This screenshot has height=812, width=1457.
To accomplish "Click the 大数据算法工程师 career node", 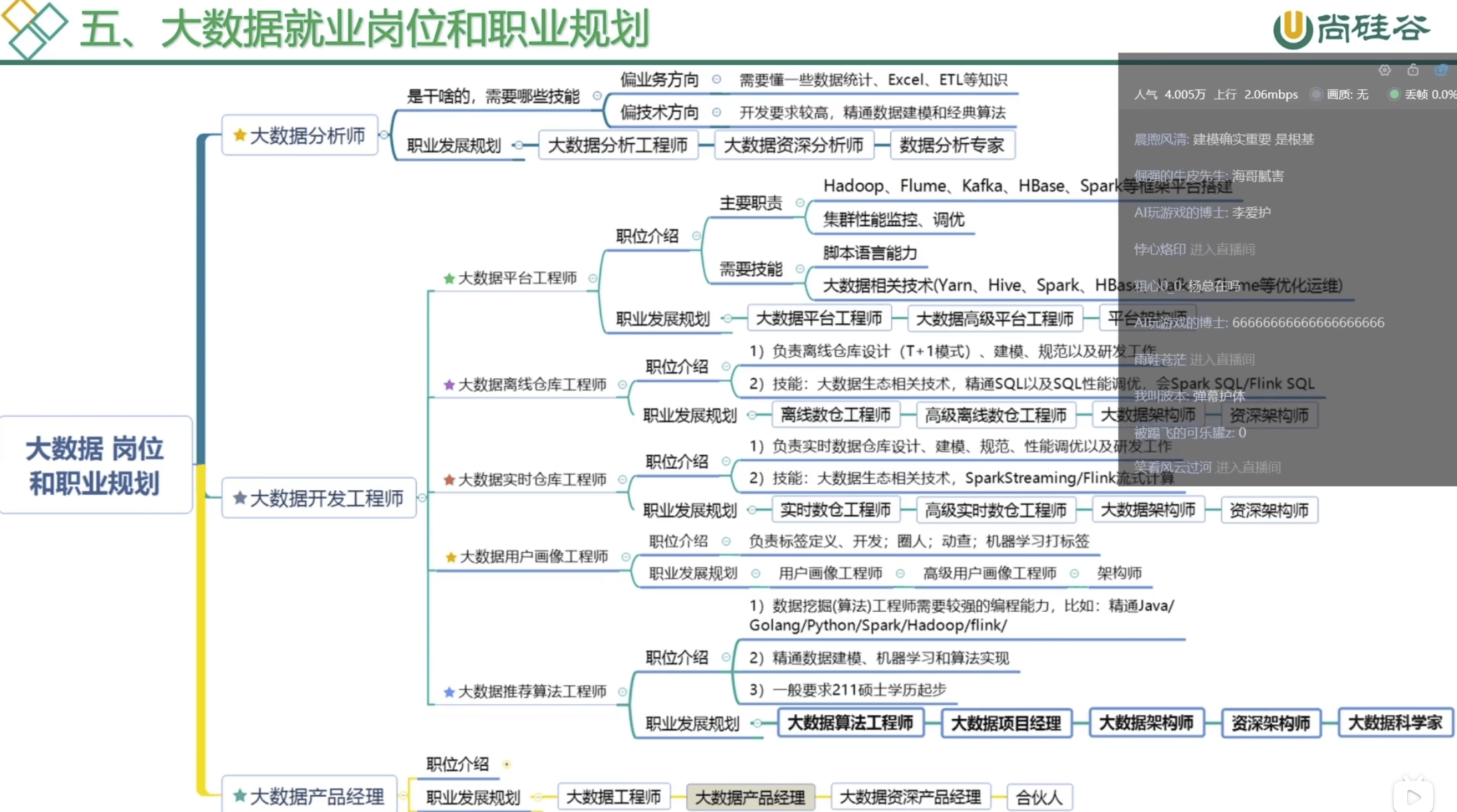I will [850, 723].
